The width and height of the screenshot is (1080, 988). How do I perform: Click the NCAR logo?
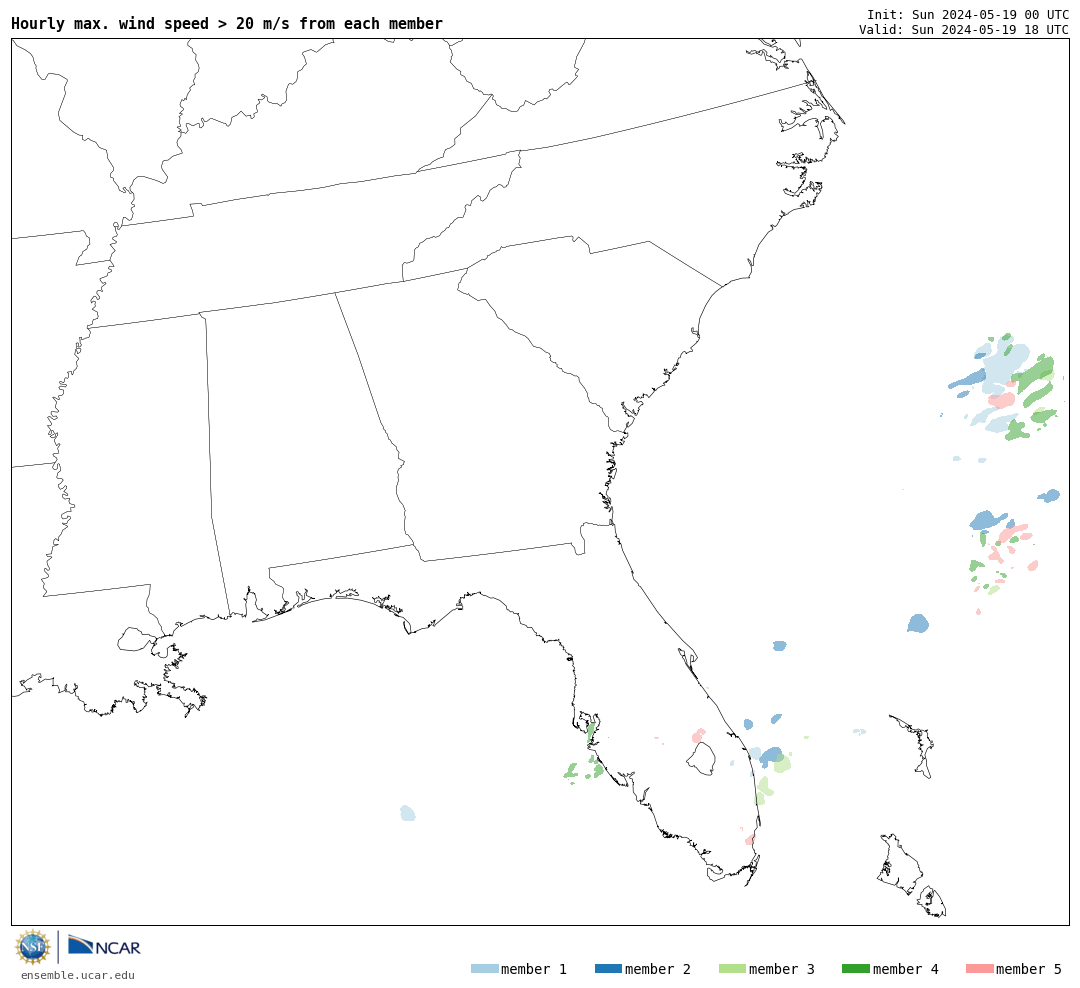[x=105, y=946]
